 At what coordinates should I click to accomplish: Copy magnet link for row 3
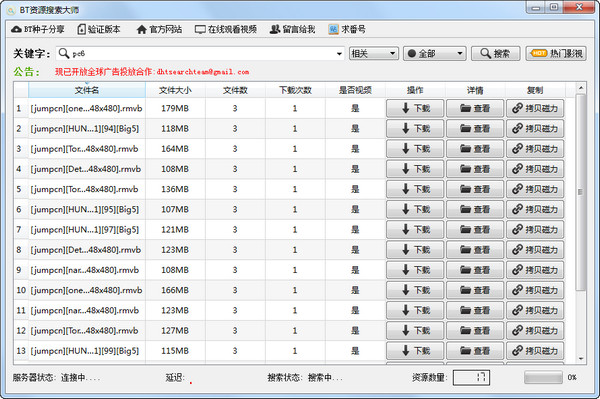point(535,149)
